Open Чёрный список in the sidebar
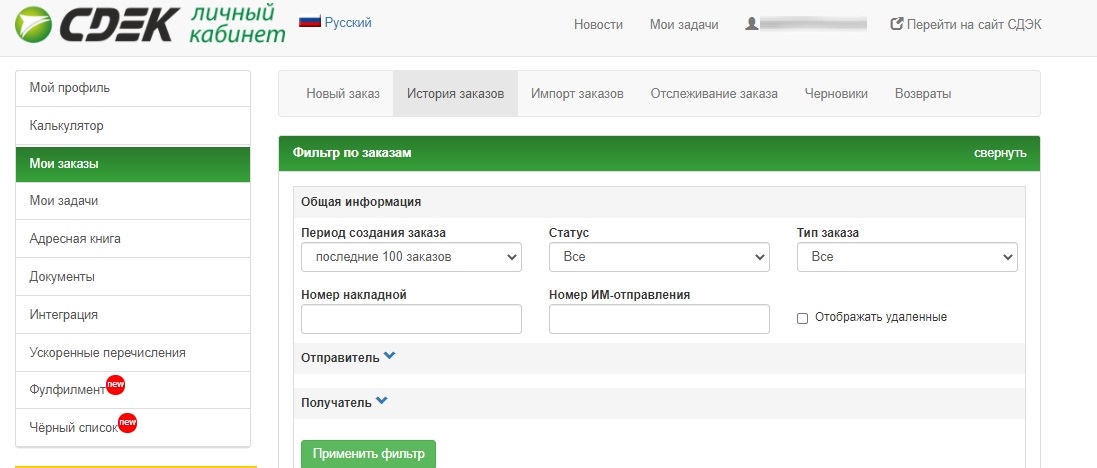The image size is (1097, 468). (x=133, y=428)
